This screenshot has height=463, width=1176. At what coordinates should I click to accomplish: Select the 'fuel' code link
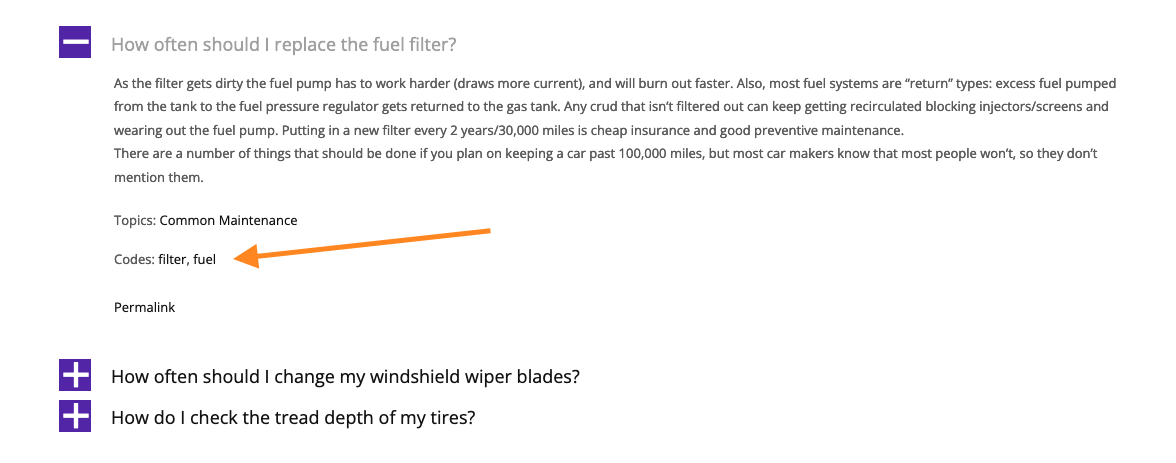click(x=204, y=260)
